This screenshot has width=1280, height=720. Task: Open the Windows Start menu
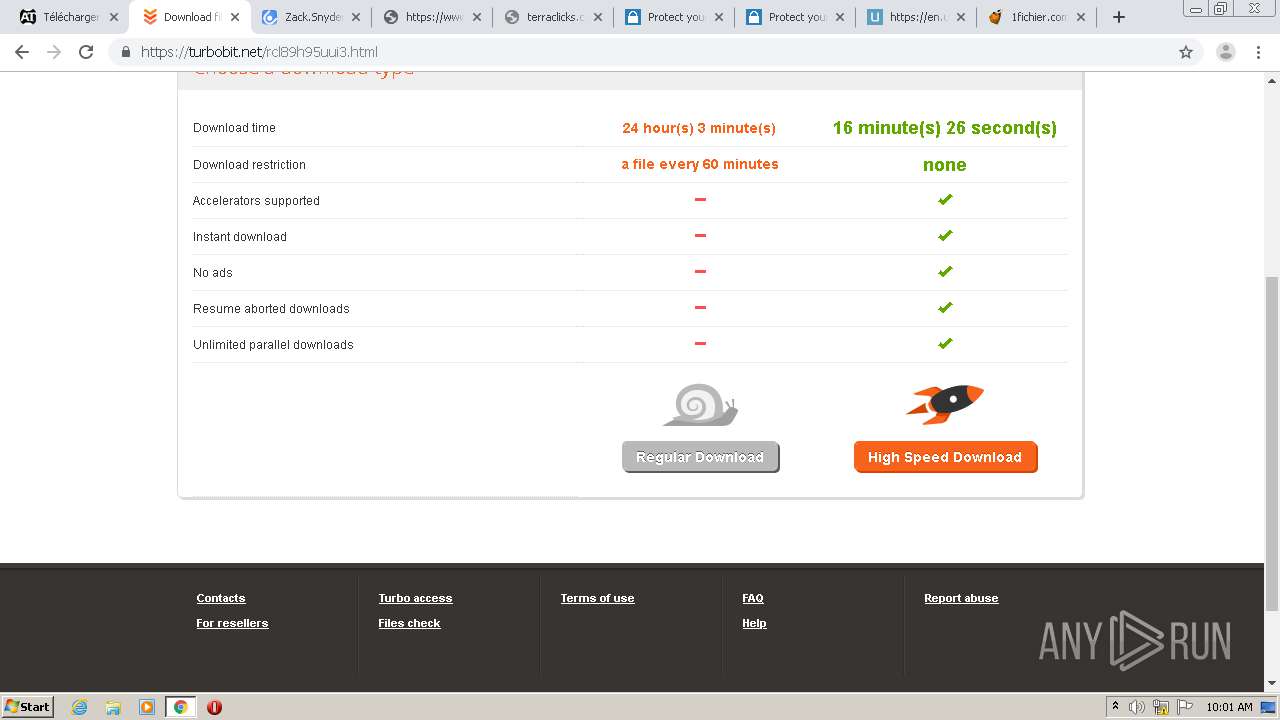coord(27,707)
